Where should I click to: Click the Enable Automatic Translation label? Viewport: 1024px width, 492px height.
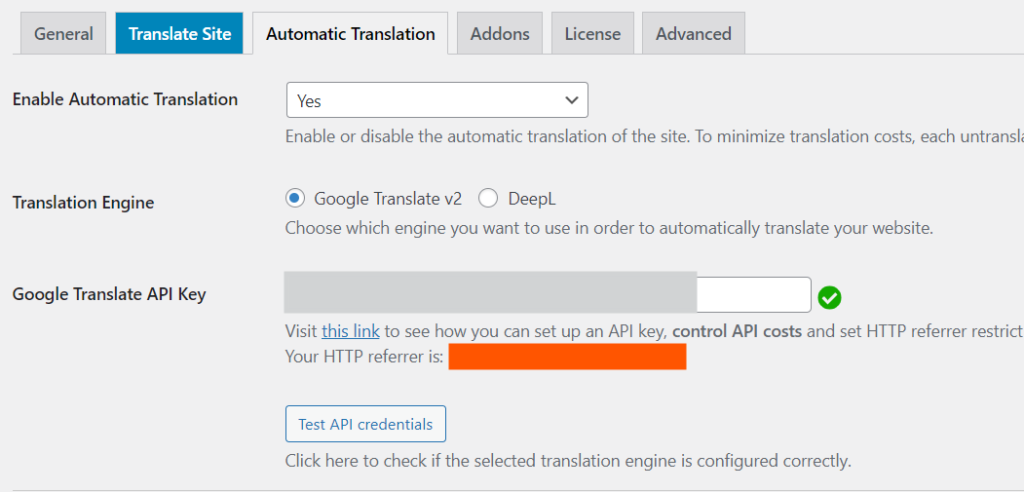[125, 99]
